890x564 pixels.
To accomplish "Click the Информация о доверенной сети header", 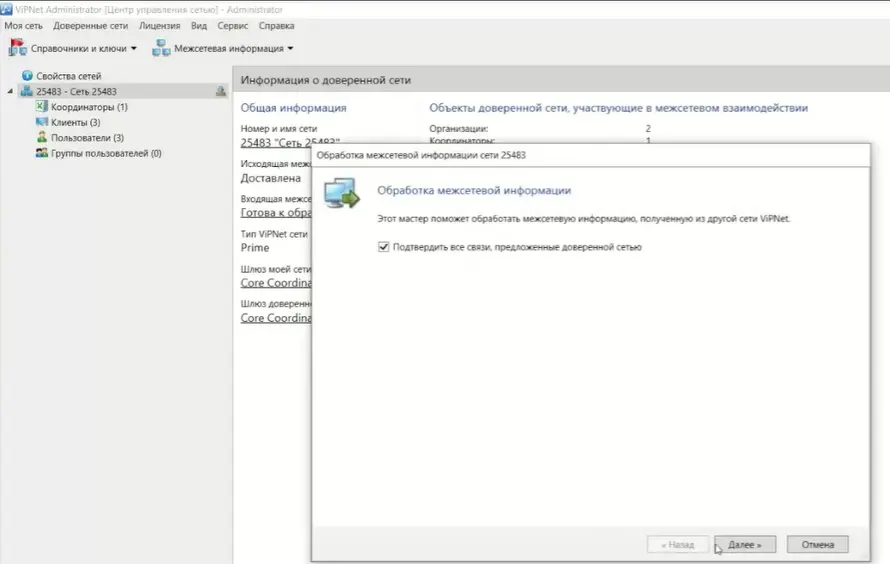I will coord(326,80).
